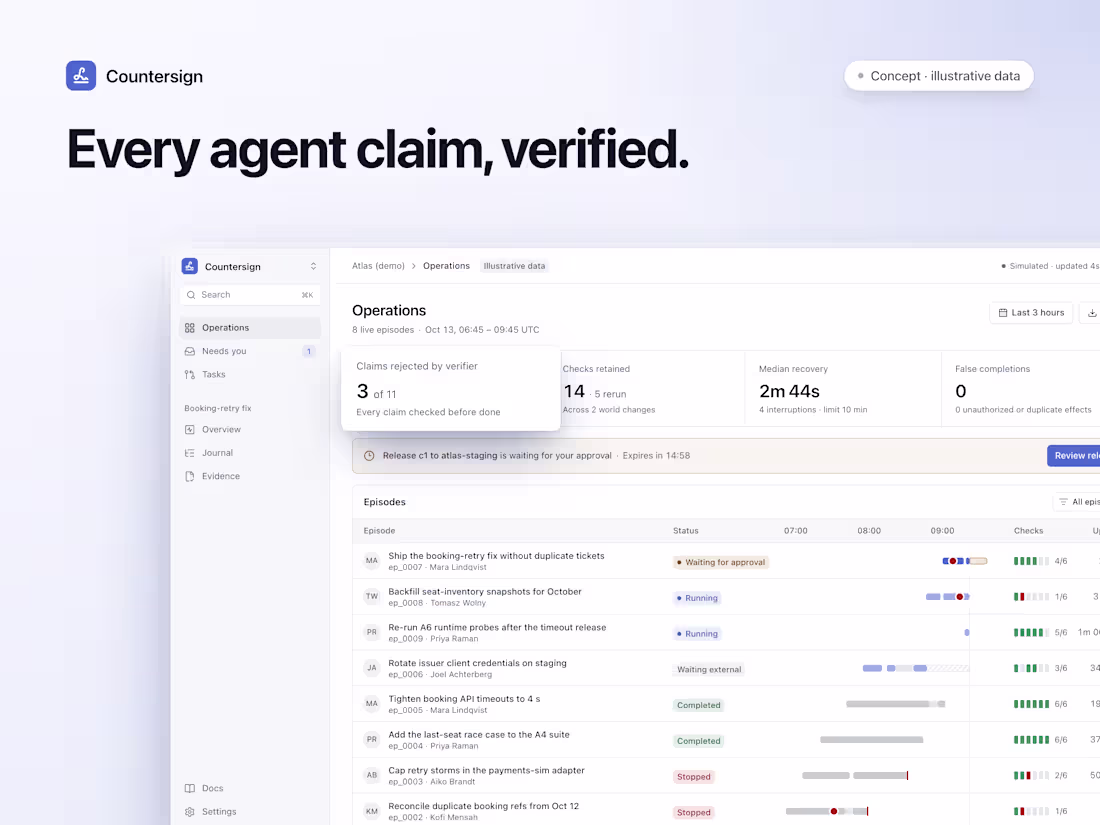Go to Tasks in the sidebar

[250, 375]
